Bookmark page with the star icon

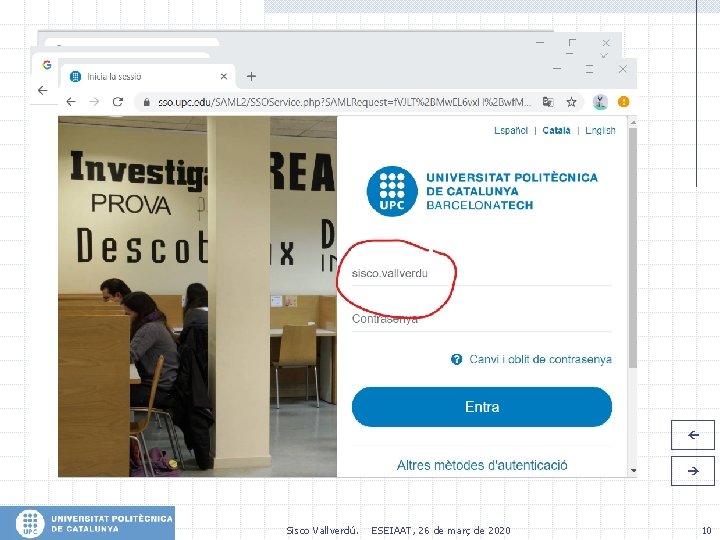pyautogui.click(x=571, y=101)
